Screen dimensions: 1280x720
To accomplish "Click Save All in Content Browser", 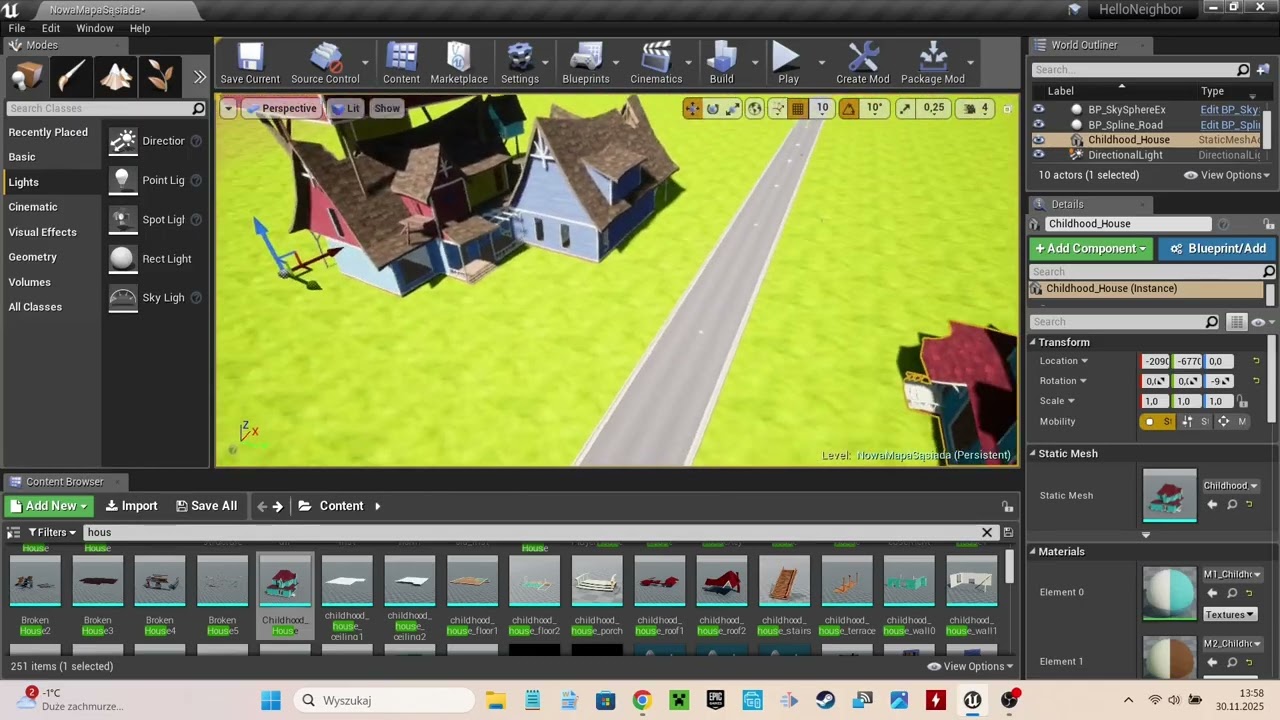I will [x=206, y=506].
